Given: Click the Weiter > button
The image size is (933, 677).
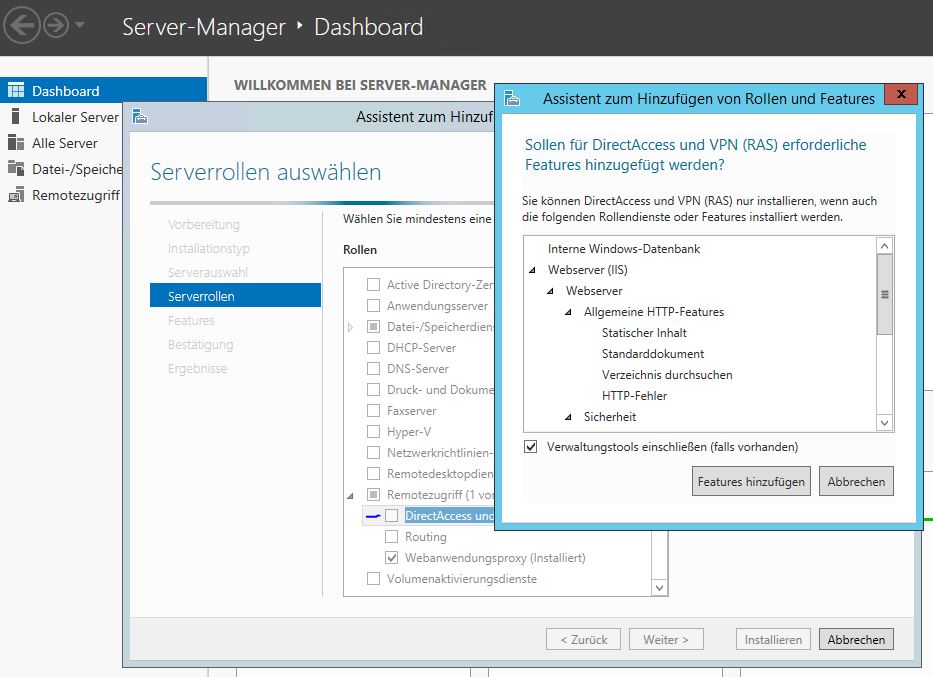Looking at the screenshot, I should (x=666, y=639).
